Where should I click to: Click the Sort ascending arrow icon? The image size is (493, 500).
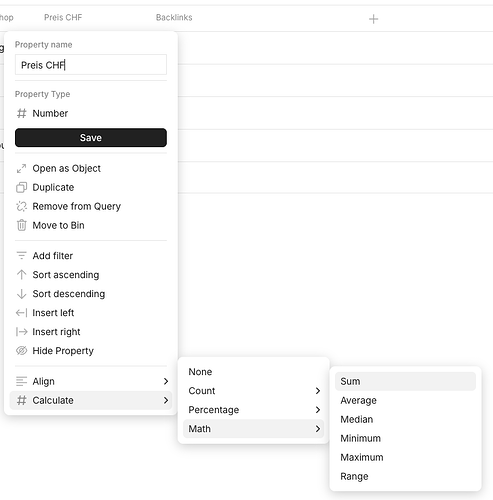click(x=21, y=275)
